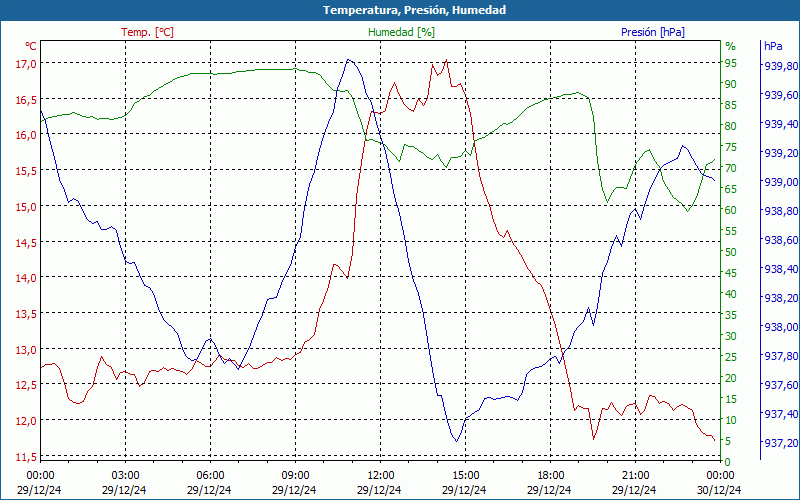Click the '937,80' pressure axis value
The height and width of the screenshot is (500, 800).
coord(779,356)
